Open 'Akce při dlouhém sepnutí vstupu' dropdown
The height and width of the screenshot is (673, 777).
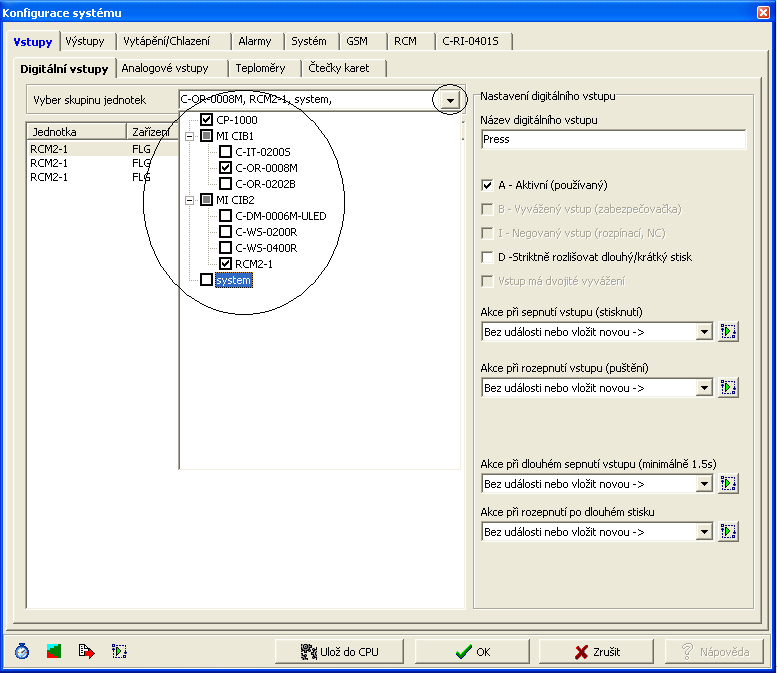pos(704,484)
